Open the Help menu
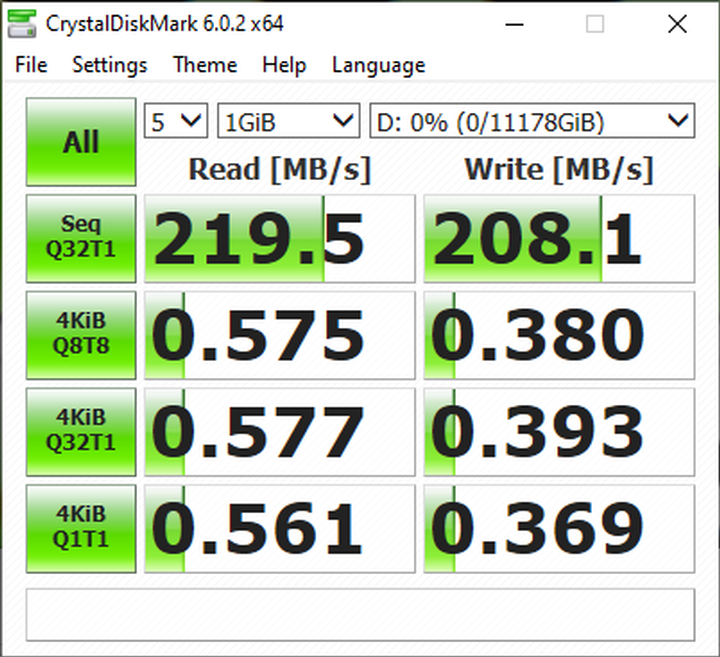The width and height of the screenshot is (720, 657). 284,65
